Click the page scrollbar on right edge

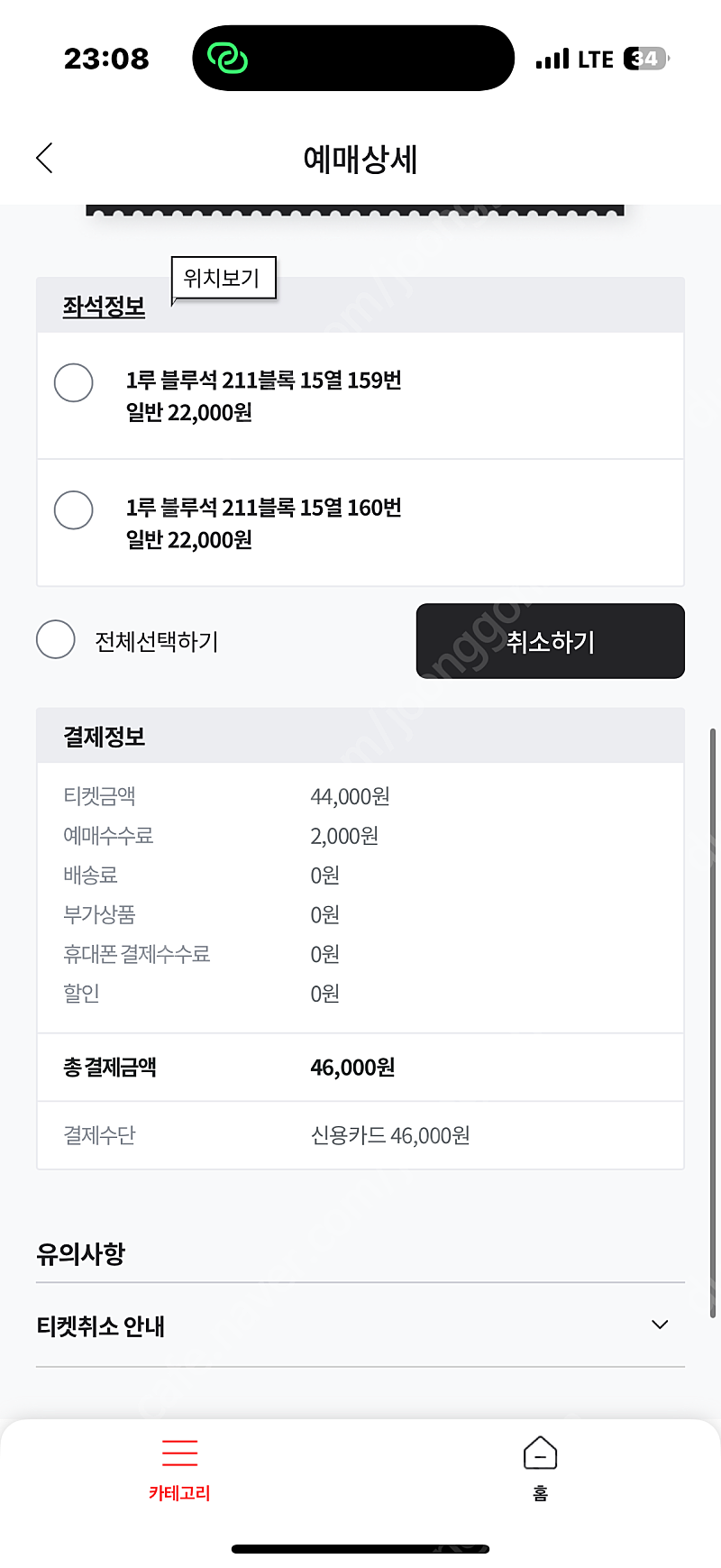coord(714,1019)
